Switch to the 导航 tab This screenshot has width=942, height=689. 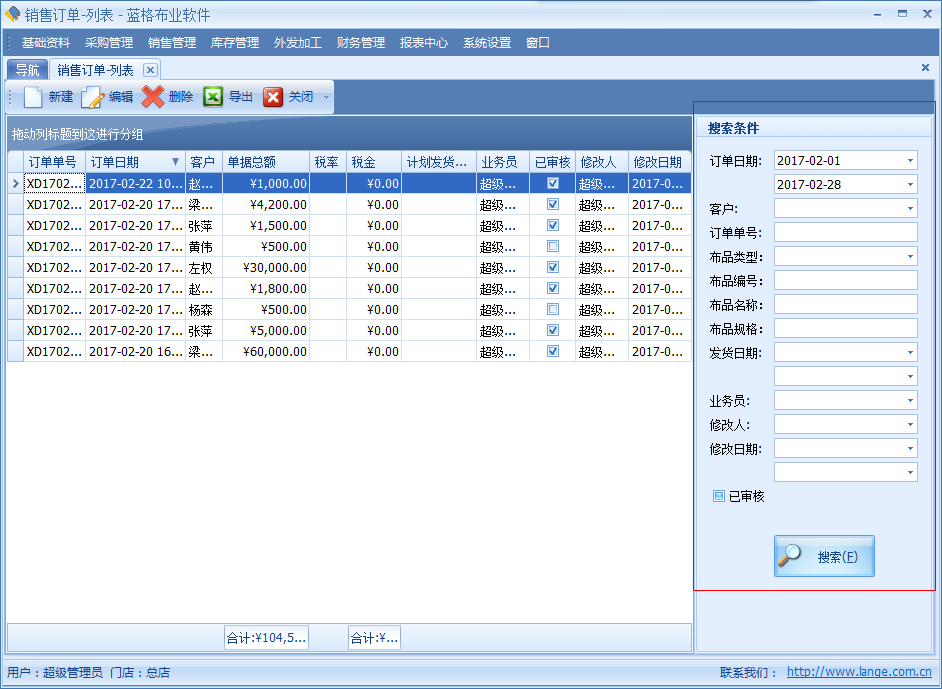(x=28, y=70)
